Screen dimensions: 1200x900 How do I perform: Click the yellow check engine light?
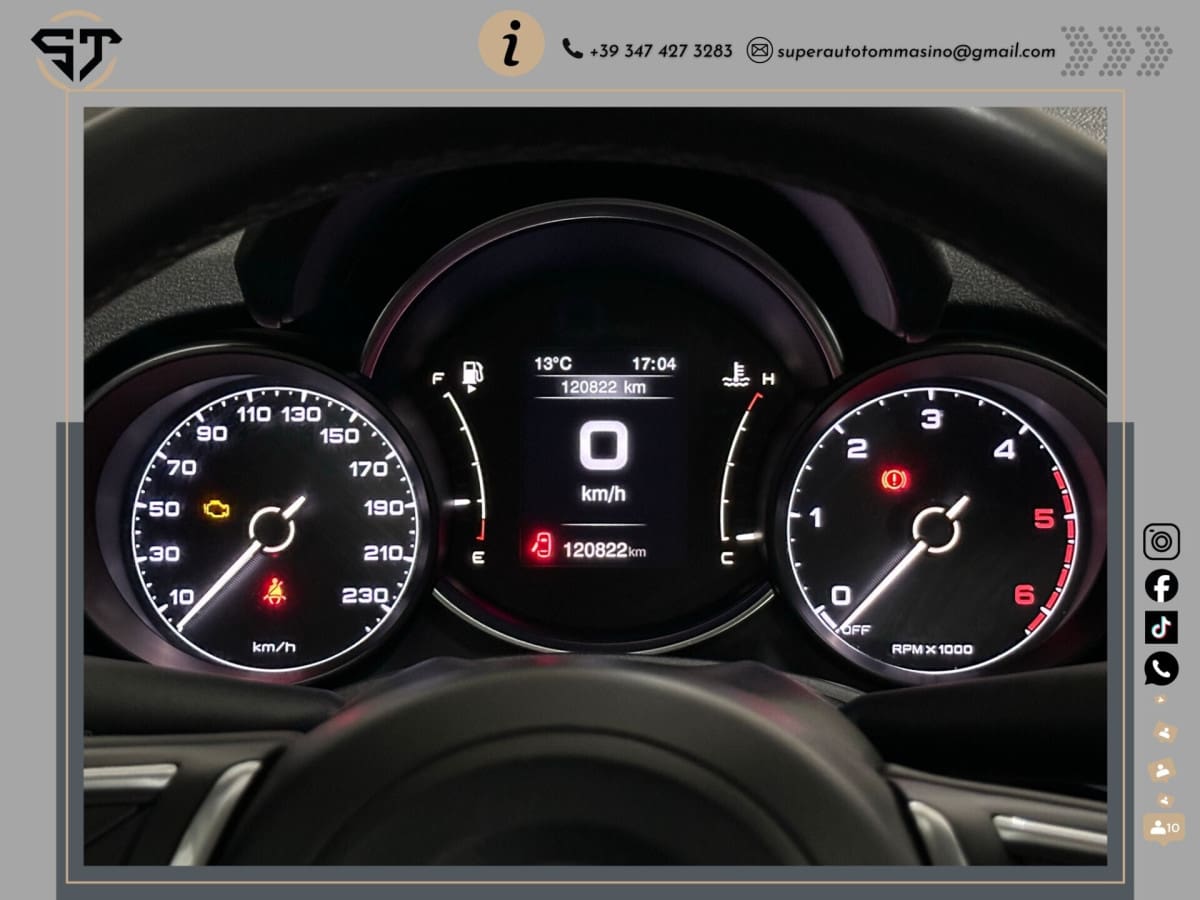pyautogui.click(x=217, y=509)
